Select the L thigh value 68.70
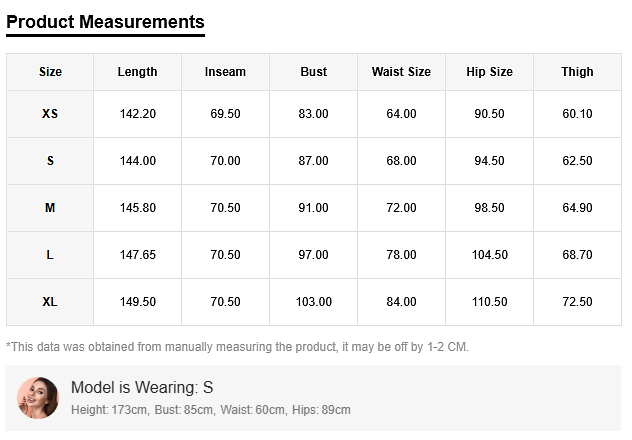632x440 pixels. pyautogui.click(x=577, y=255)
